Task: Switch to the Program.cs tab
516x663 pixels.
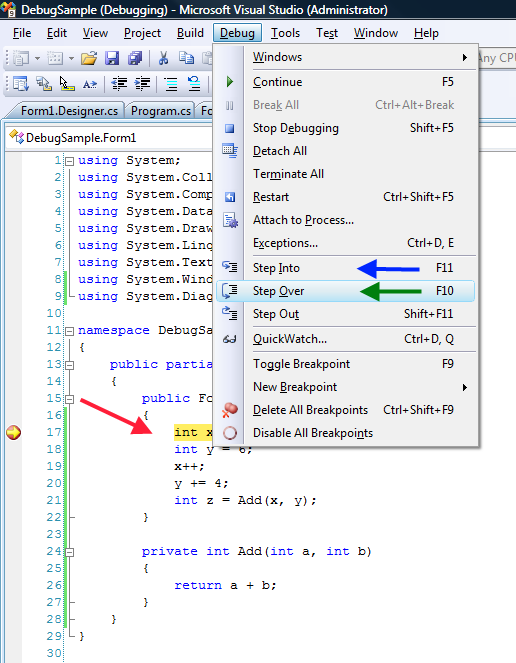Action: point(161,111)
